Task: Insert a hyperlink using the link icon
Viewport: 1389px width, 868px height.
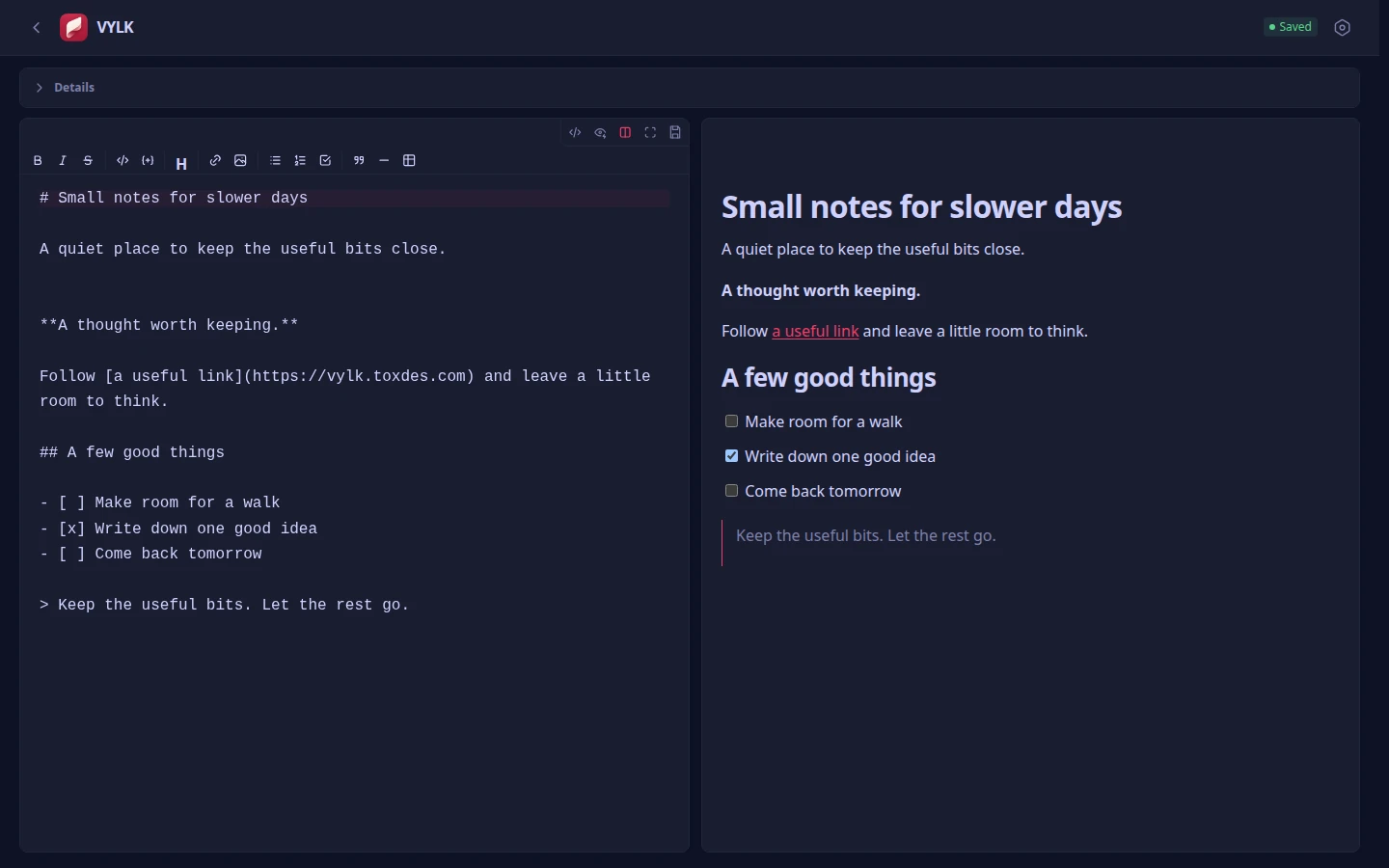Action: point(215,161)
